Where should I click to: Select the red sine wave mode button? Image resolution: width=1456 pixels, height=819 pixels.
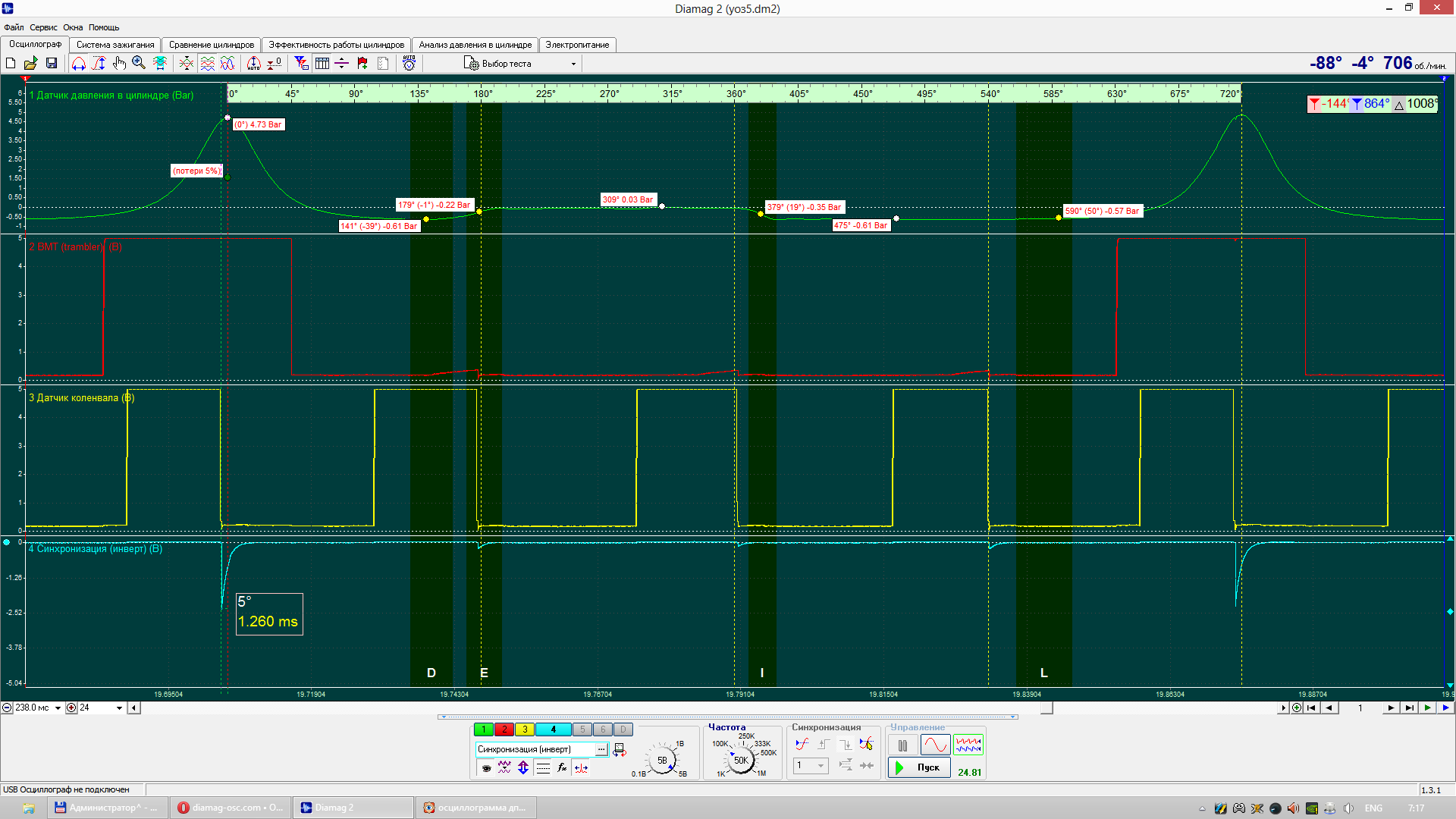point(935,745)
